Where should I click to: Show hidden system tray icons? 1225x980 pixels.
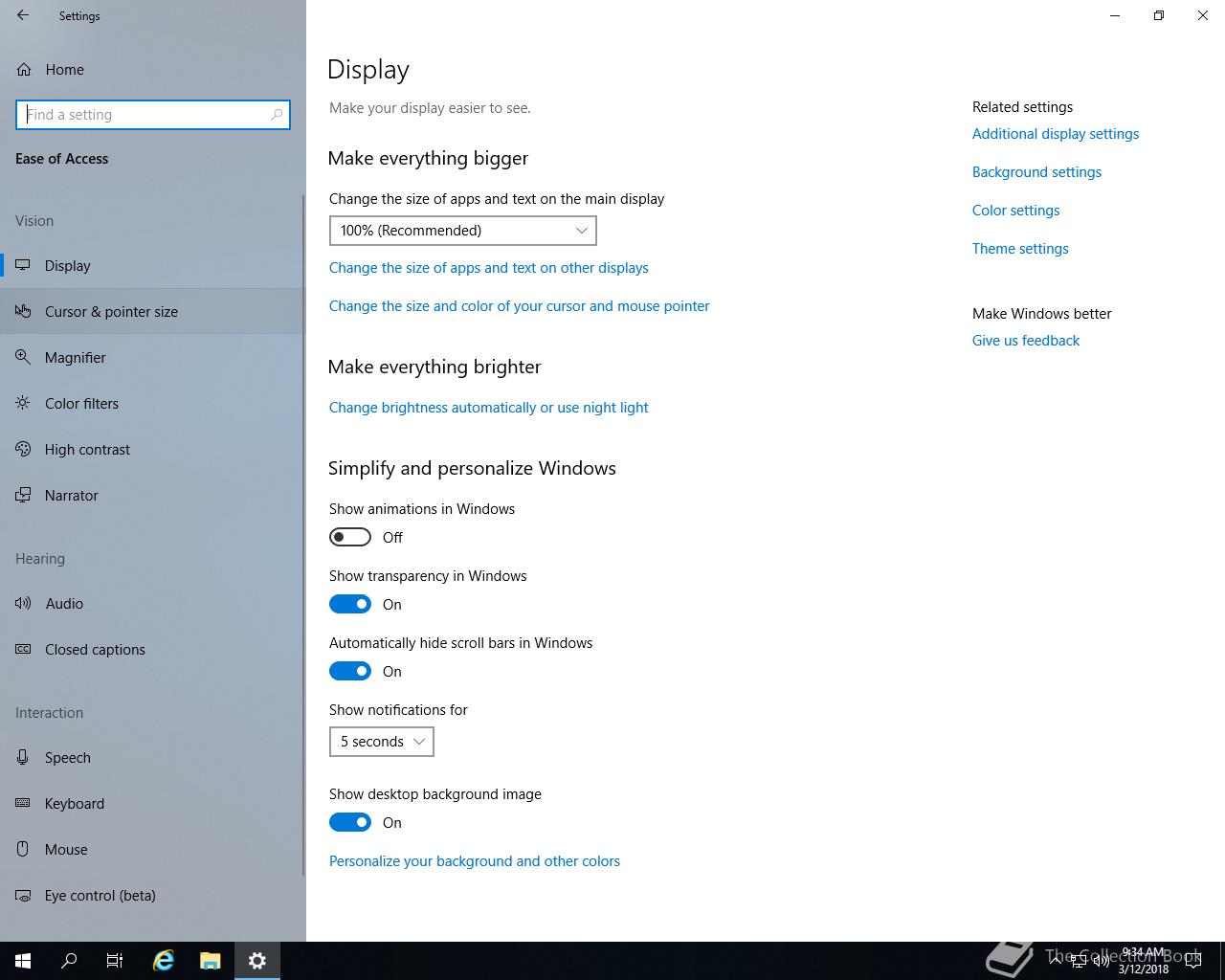coord(1056,961)
